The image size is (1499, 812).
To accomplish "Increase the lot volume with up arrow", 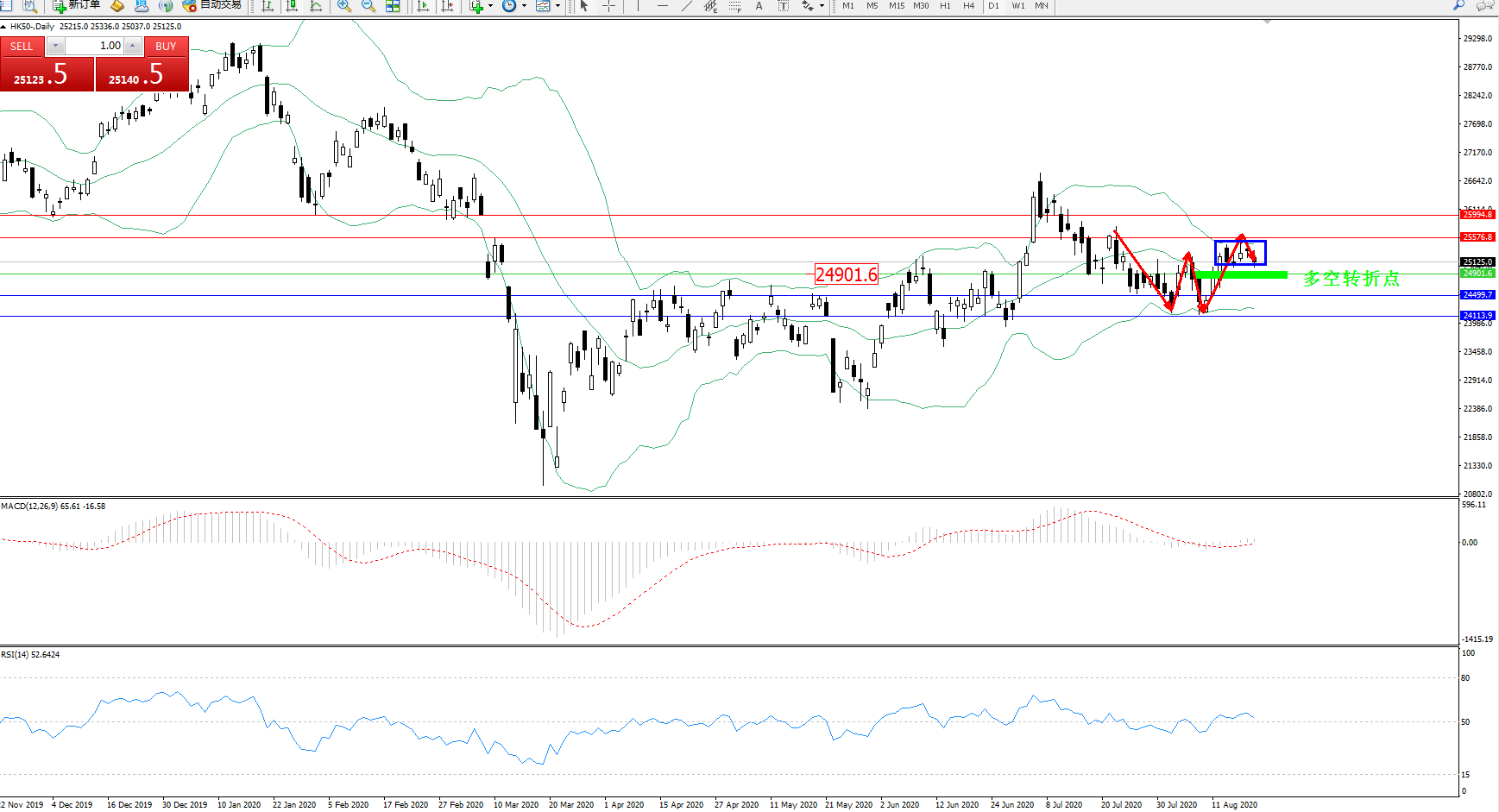I will (x=133, y=46).
